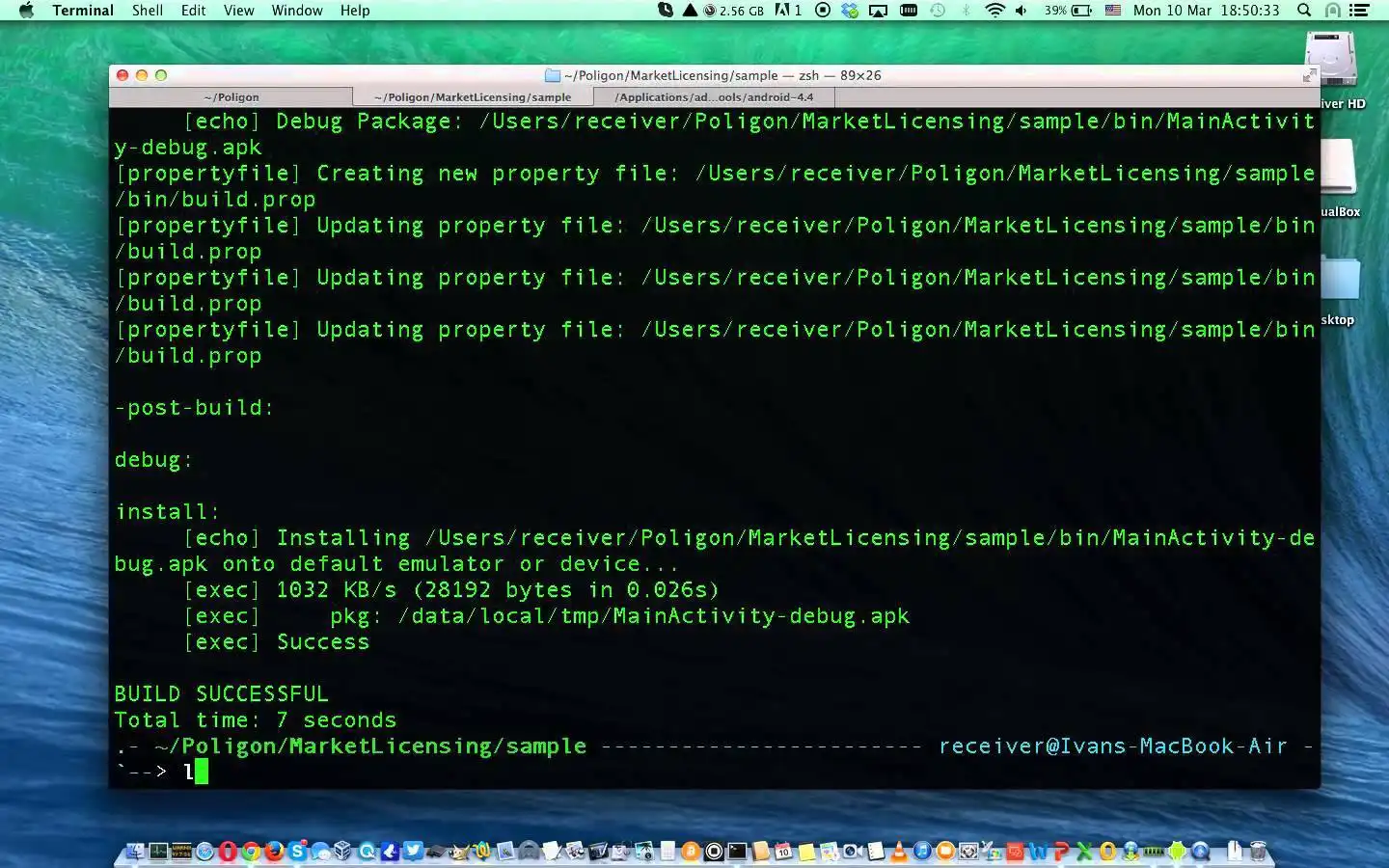Open the Dropbox menu bar icon
Screen dimensions: 1389x868
click(850, 11)
